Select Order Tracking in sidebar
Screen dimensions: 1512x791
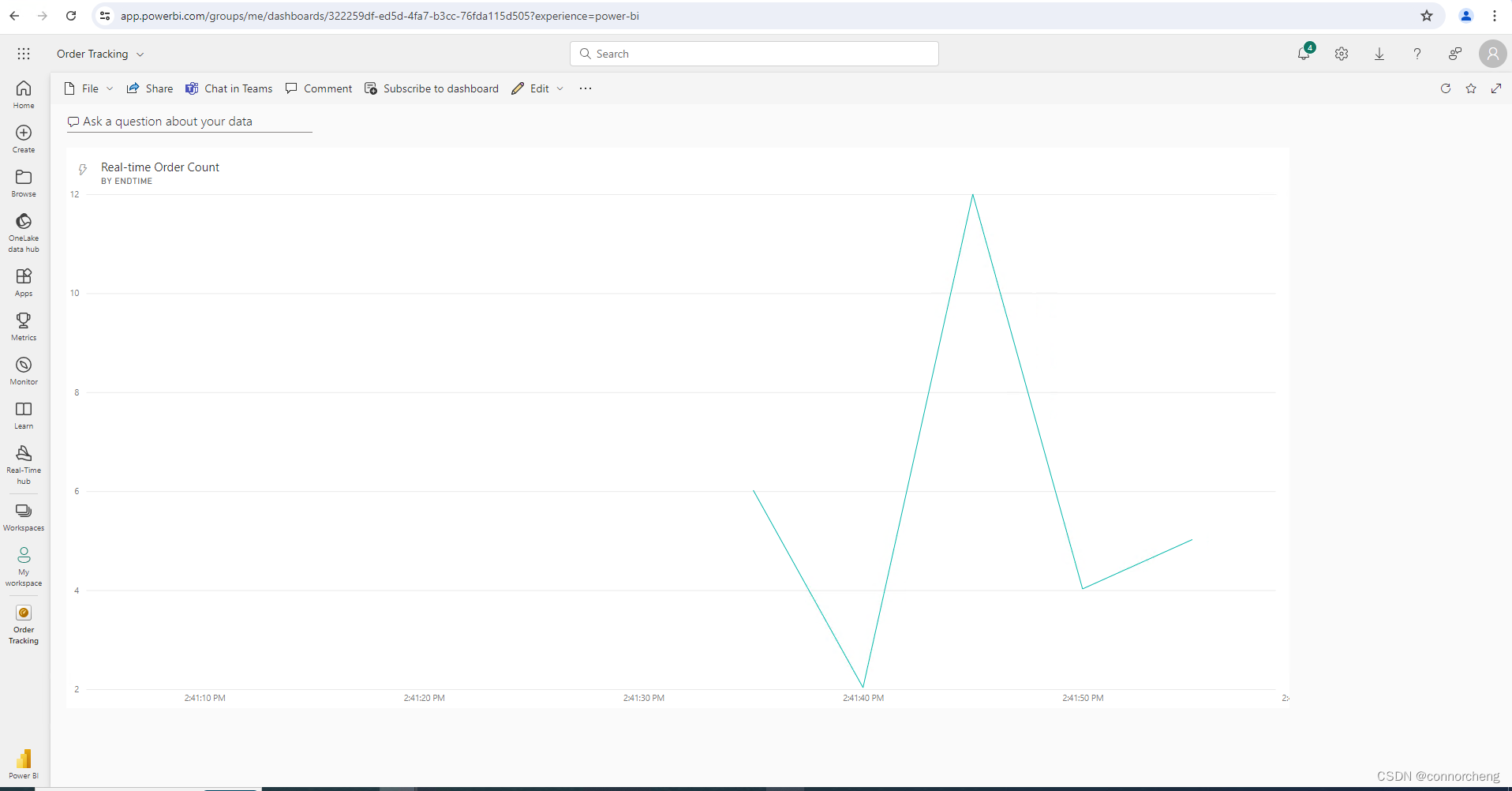tap(24, 624)
